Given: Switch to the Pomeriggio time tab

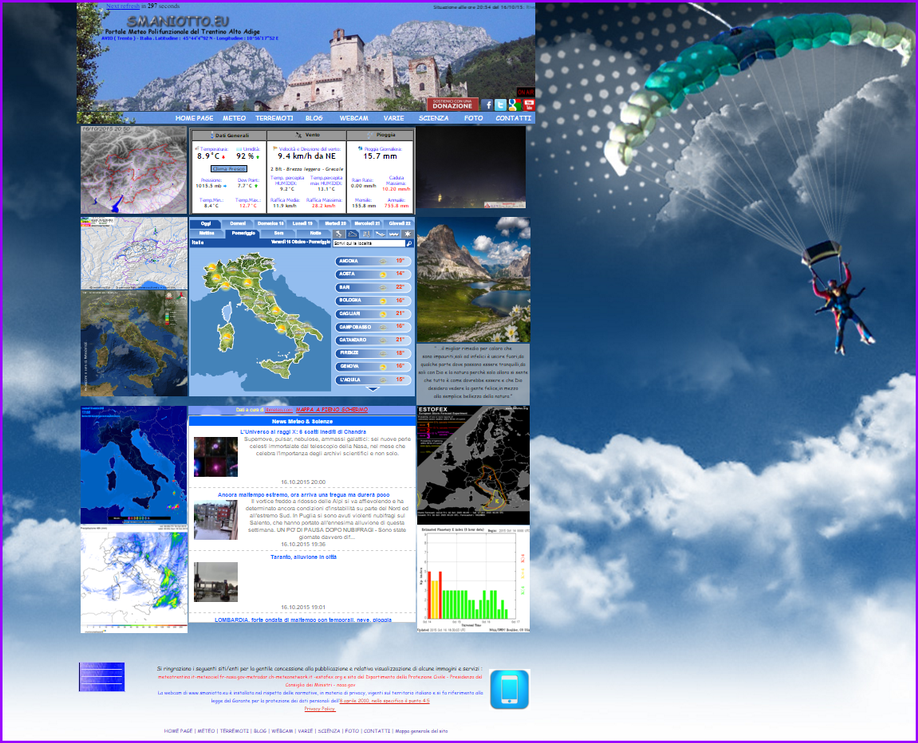Looking at the screenshot, I should [243, 234].
